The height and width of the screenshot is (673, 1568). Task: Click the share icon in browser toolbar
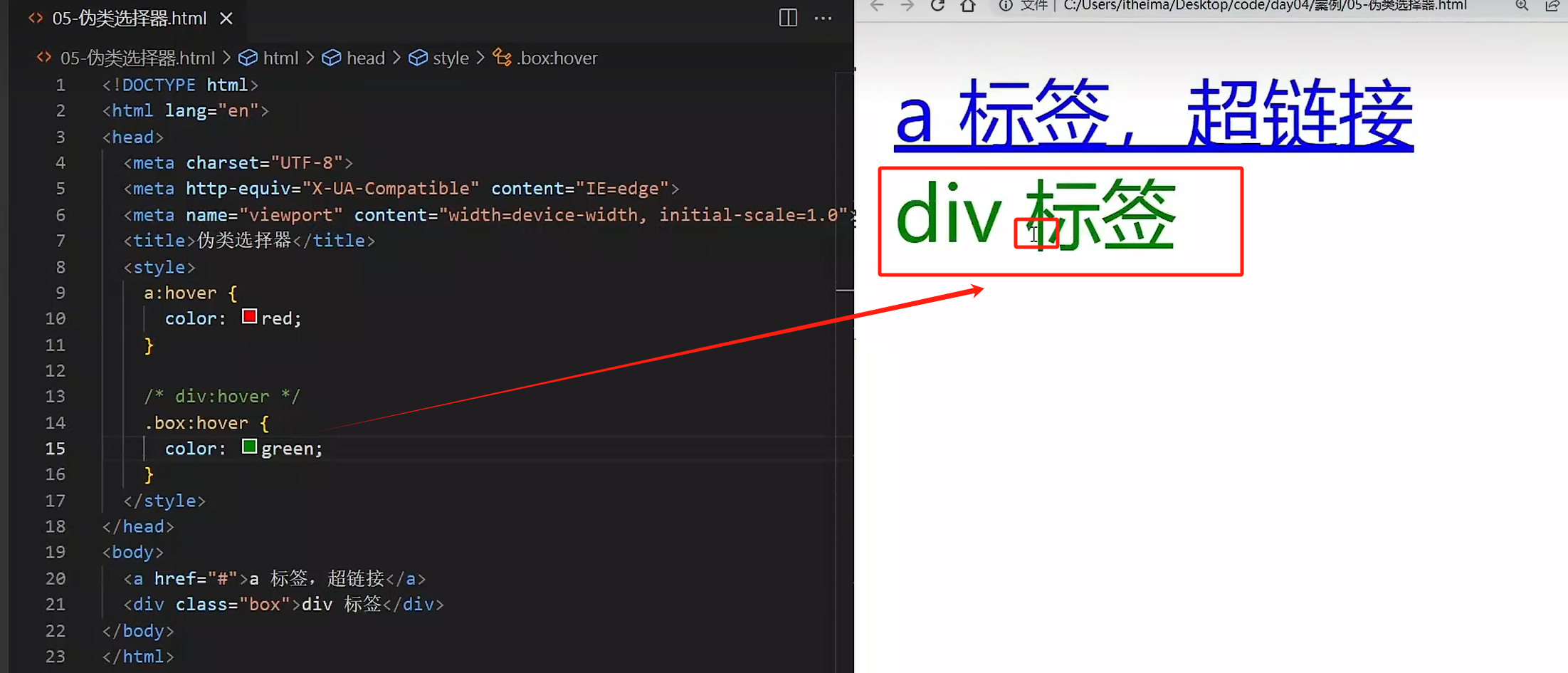1552,6
